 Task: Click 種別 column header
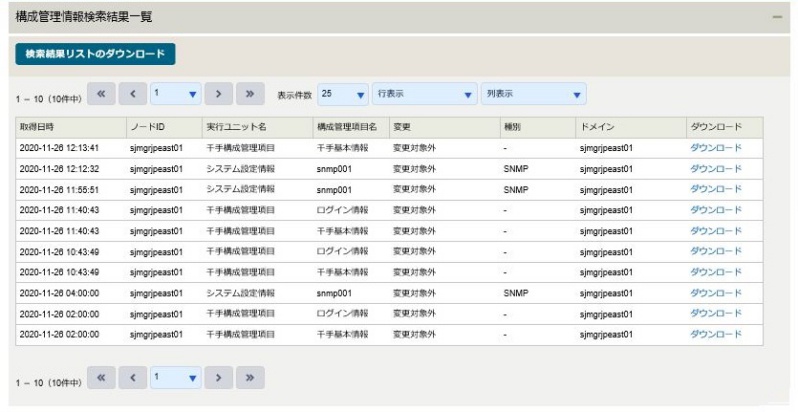[537, 127]
